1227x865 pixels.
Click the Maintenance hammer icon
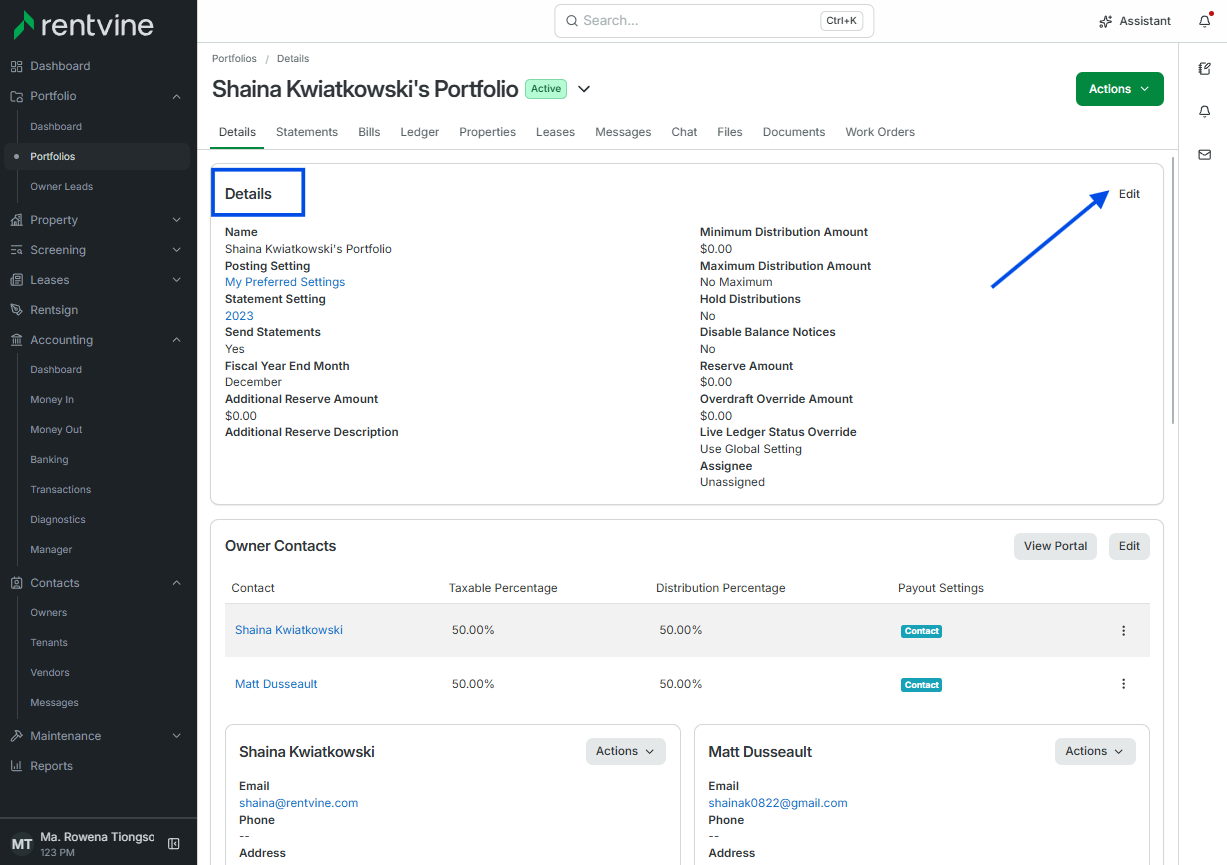pyautogui.click(x=16, y=736)
